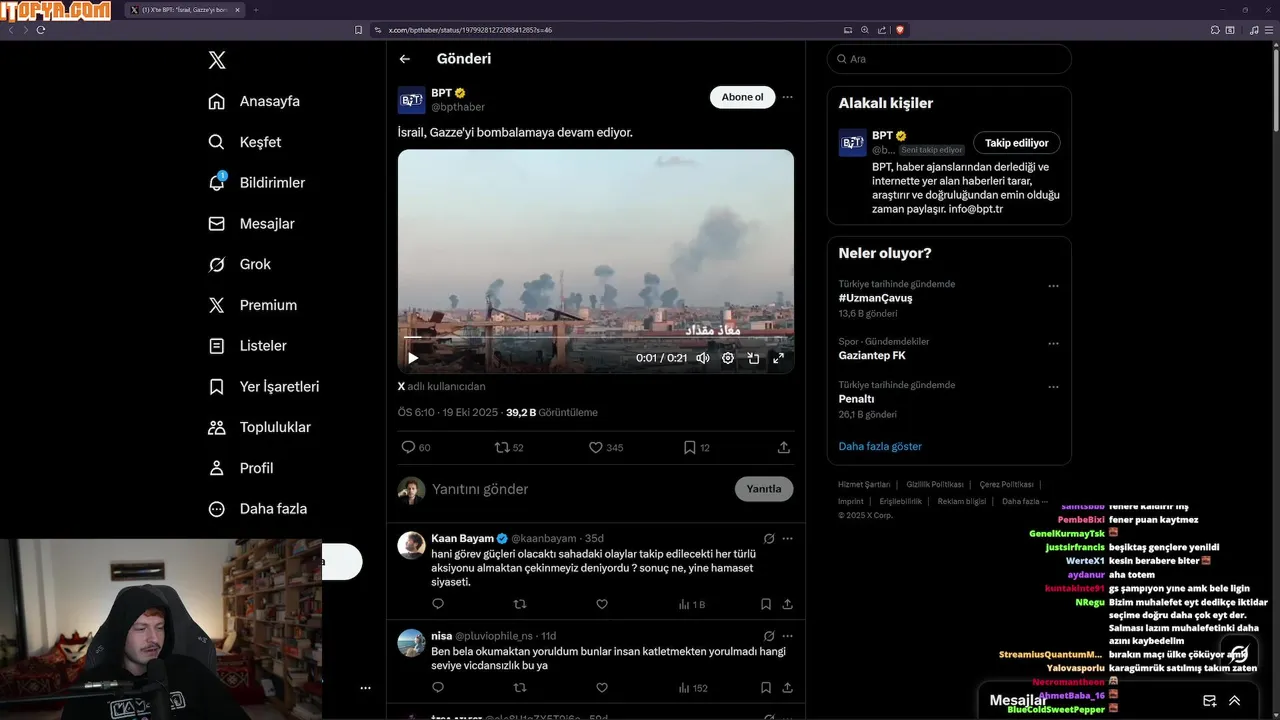Screen dimensions: 1280x720
Task: View stats of Kaan Bayam's comment (1 B)
Action: tap(691, 604)
